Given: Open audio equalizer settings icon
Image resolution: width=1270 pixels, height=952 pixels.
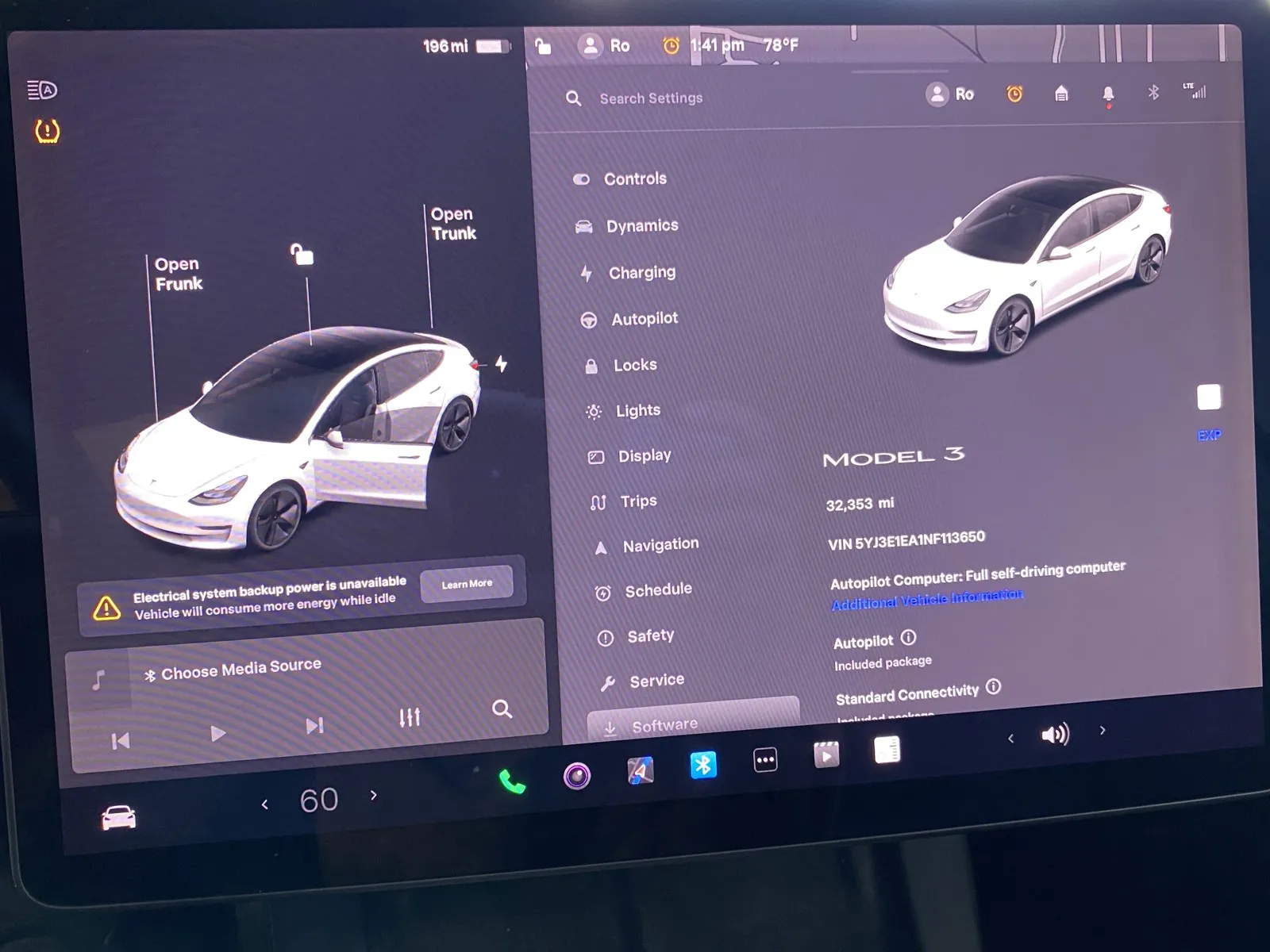Looking at the screenshot, I should tap(410, 717).
